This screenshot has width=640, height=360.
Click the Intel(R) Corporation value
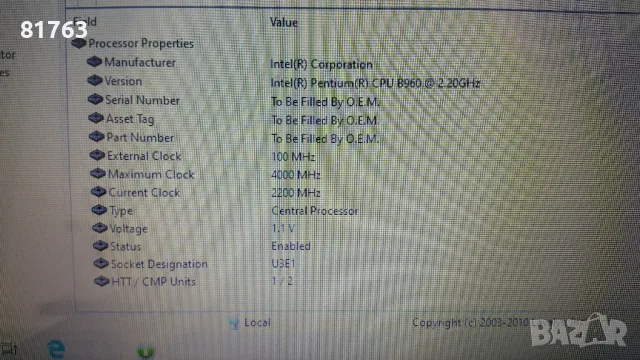click(321, 64)
